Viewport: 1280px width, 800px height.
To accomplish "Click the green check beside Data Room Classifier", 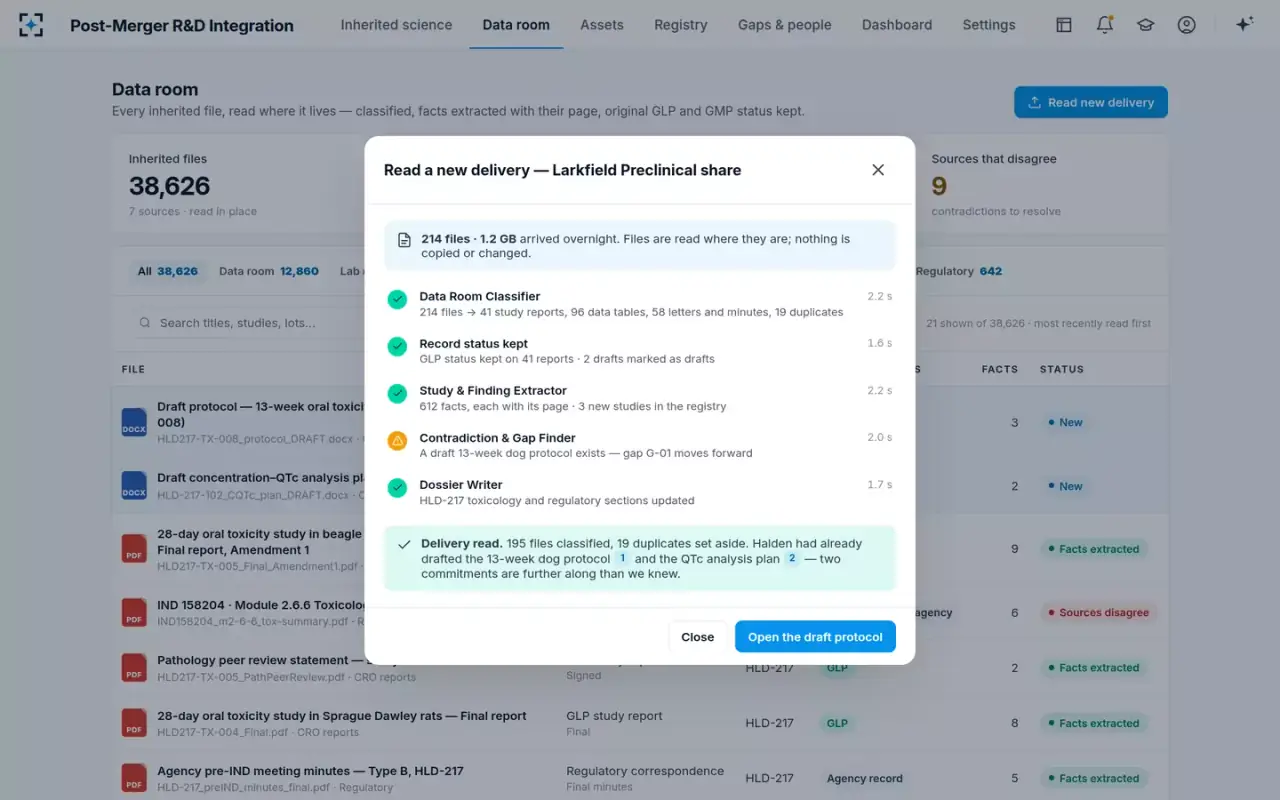I will tap(397, 299).
